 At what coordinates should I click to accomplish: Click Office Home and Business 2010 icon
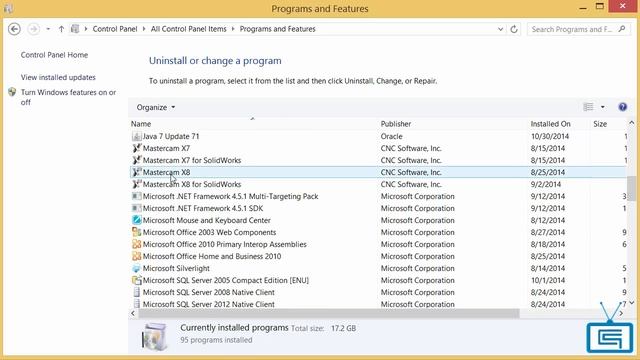tap(137, 256)
